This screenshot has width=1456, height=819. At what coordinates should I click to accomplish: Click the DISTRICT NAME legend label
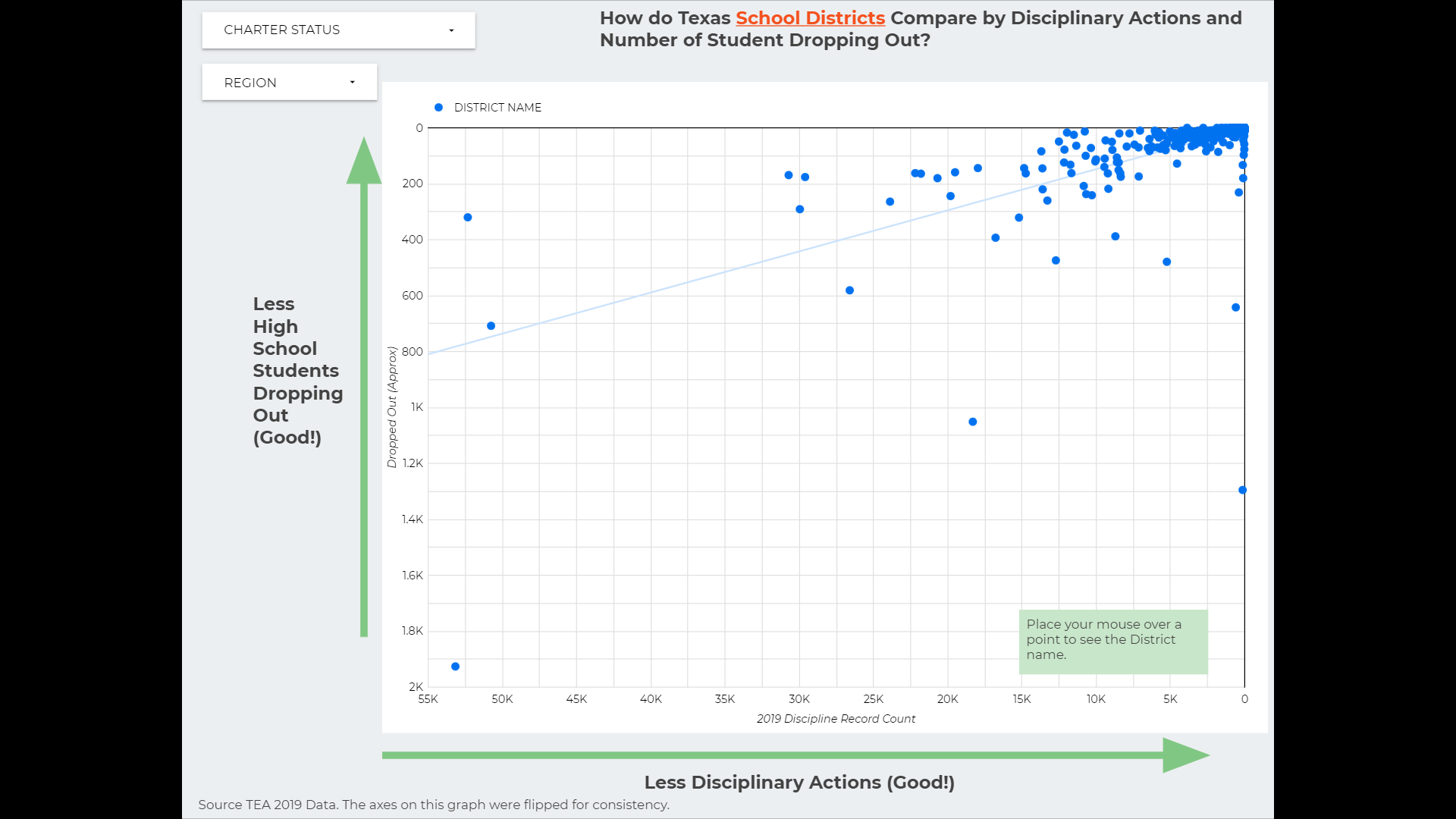[x=497, y=108]
